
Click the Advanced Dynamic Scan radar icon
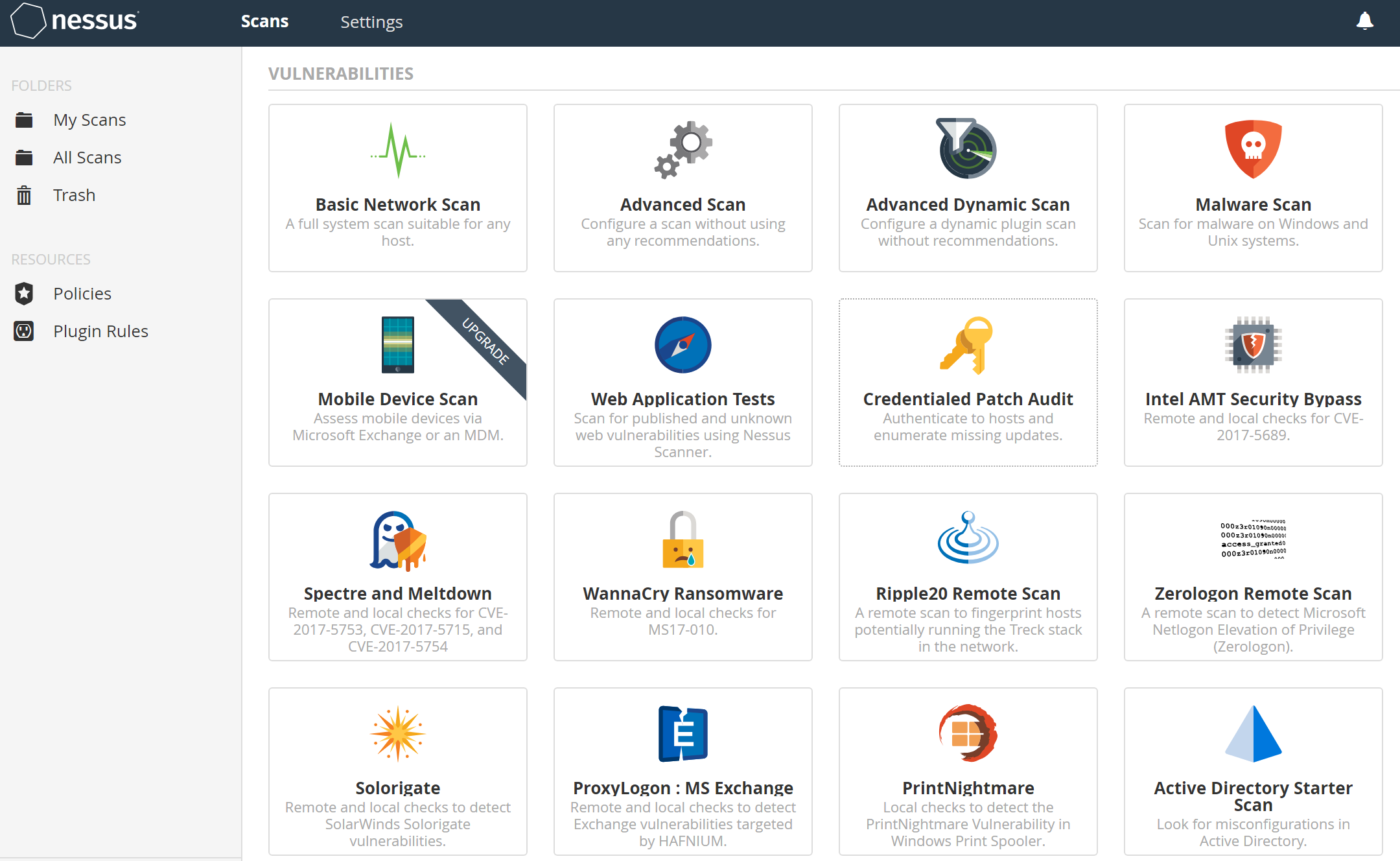(968, 149)
